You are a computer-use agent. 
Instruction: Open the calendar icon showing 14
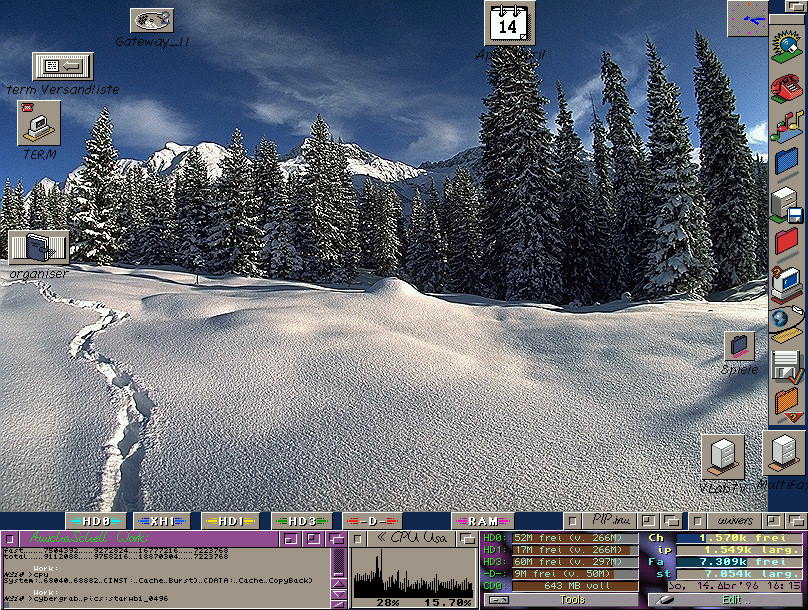click(509, 23)
